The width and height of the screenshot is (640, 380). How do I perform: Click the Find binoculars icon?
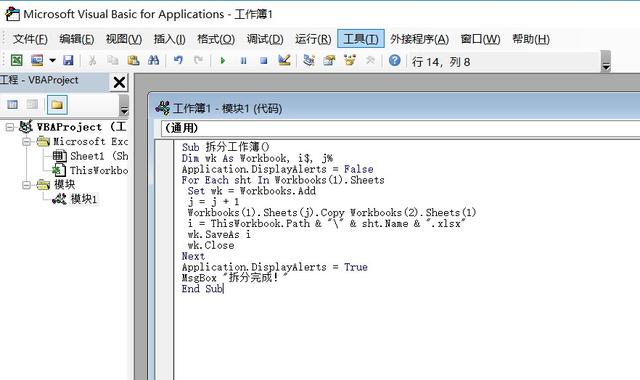153,60
